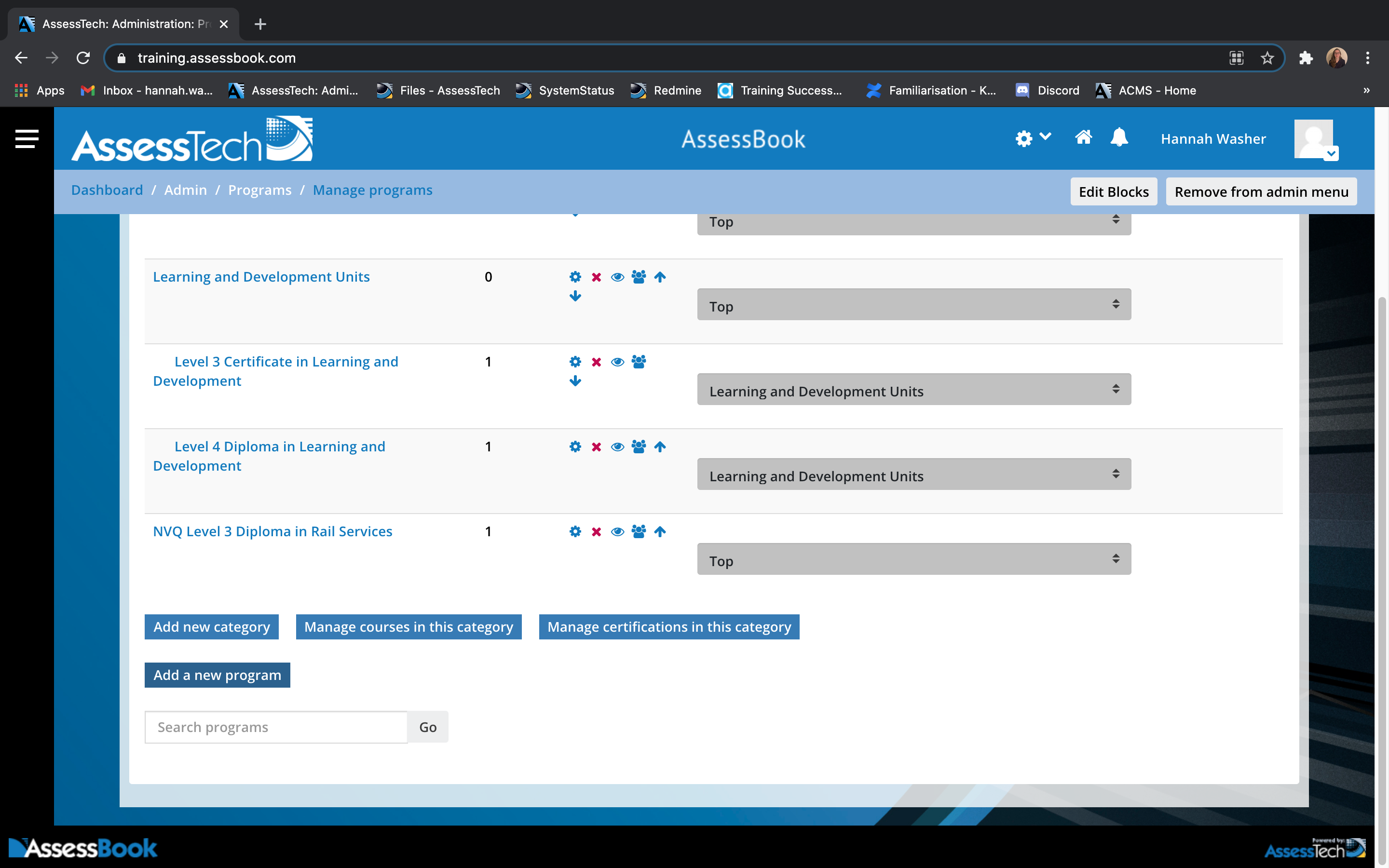
Task: Assign roles icon for NVQ Level 3 Diploma
Action: coord(639,531)
